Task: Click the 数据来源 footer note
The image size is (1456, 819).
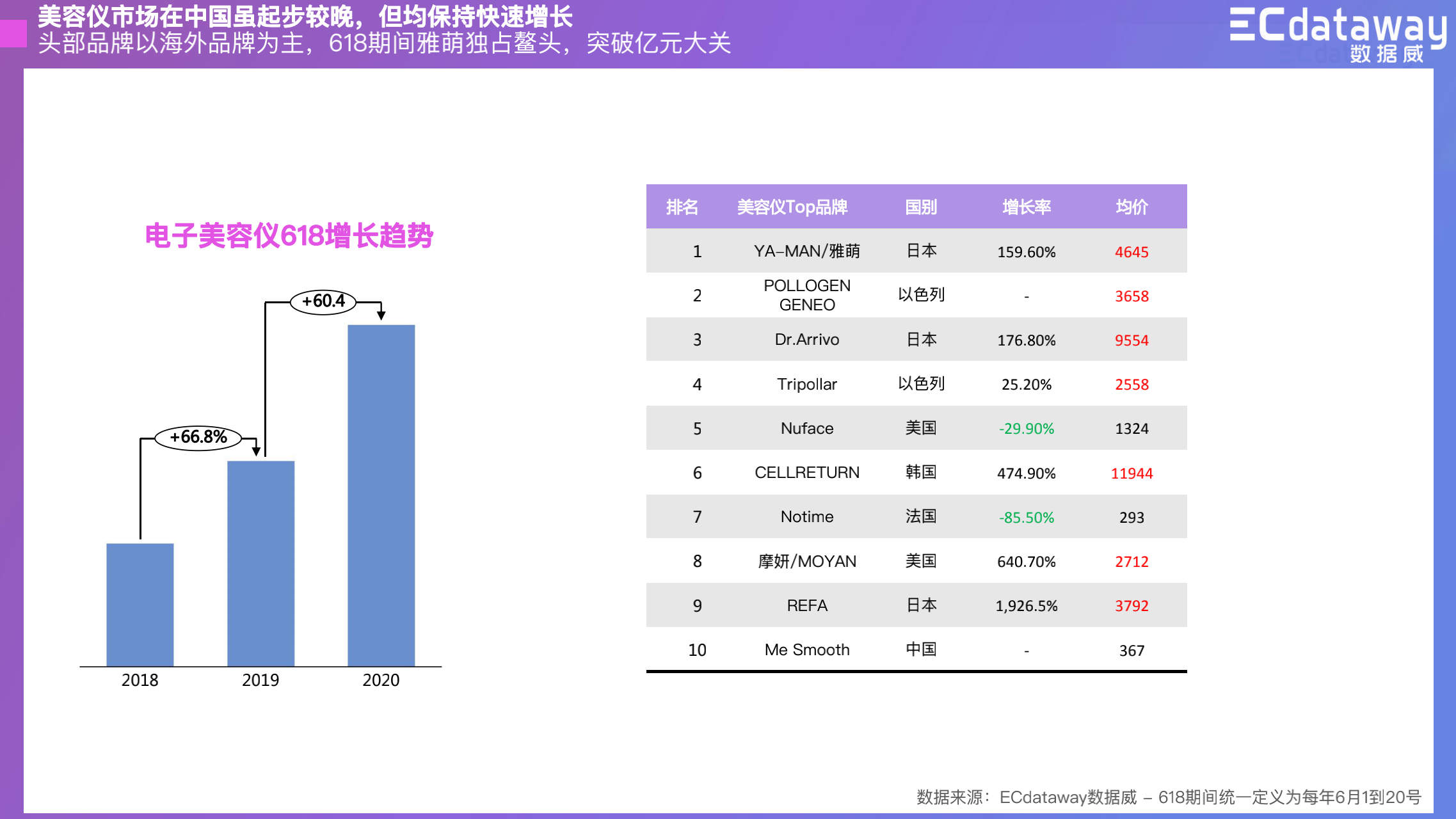Action: pyautogui.click(x=1168, y=797)
